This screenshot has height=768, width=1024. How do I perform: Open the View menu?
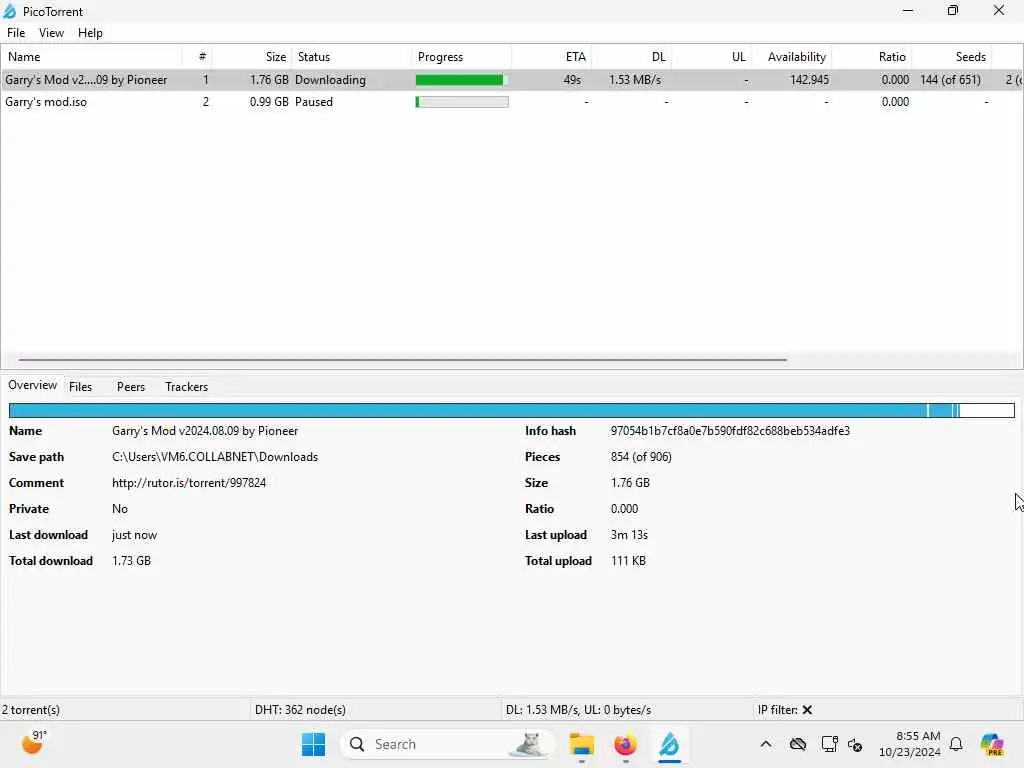point(51,33)
